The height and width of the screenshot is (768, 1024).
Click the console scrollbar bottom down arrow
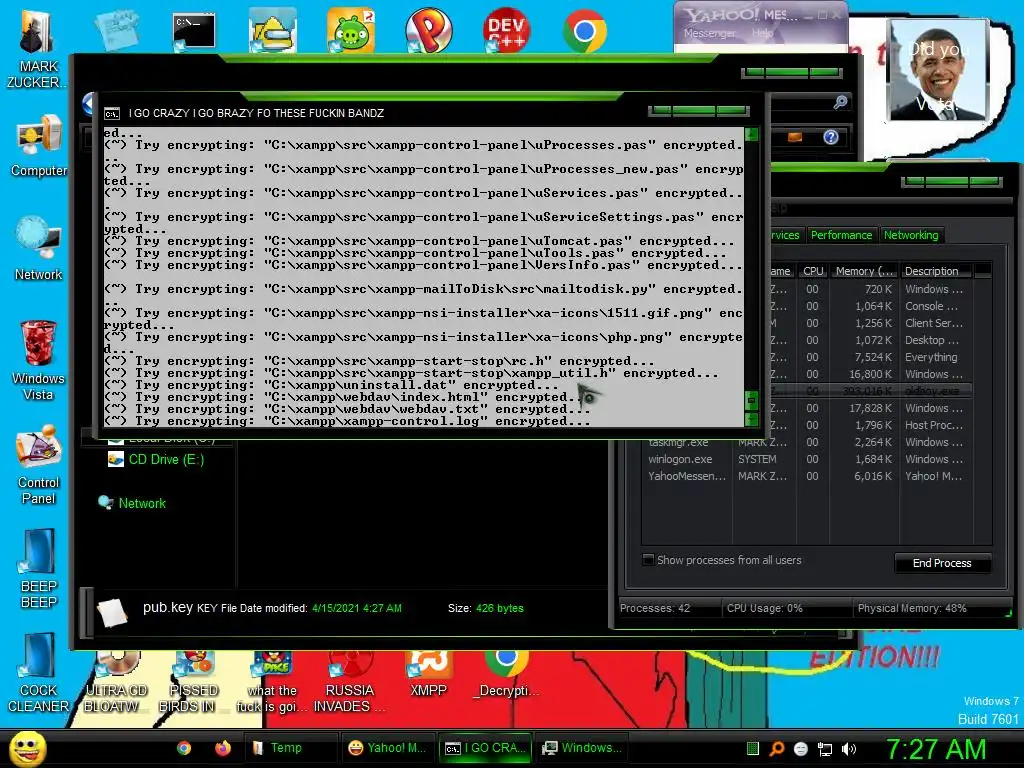pos(752,419)
